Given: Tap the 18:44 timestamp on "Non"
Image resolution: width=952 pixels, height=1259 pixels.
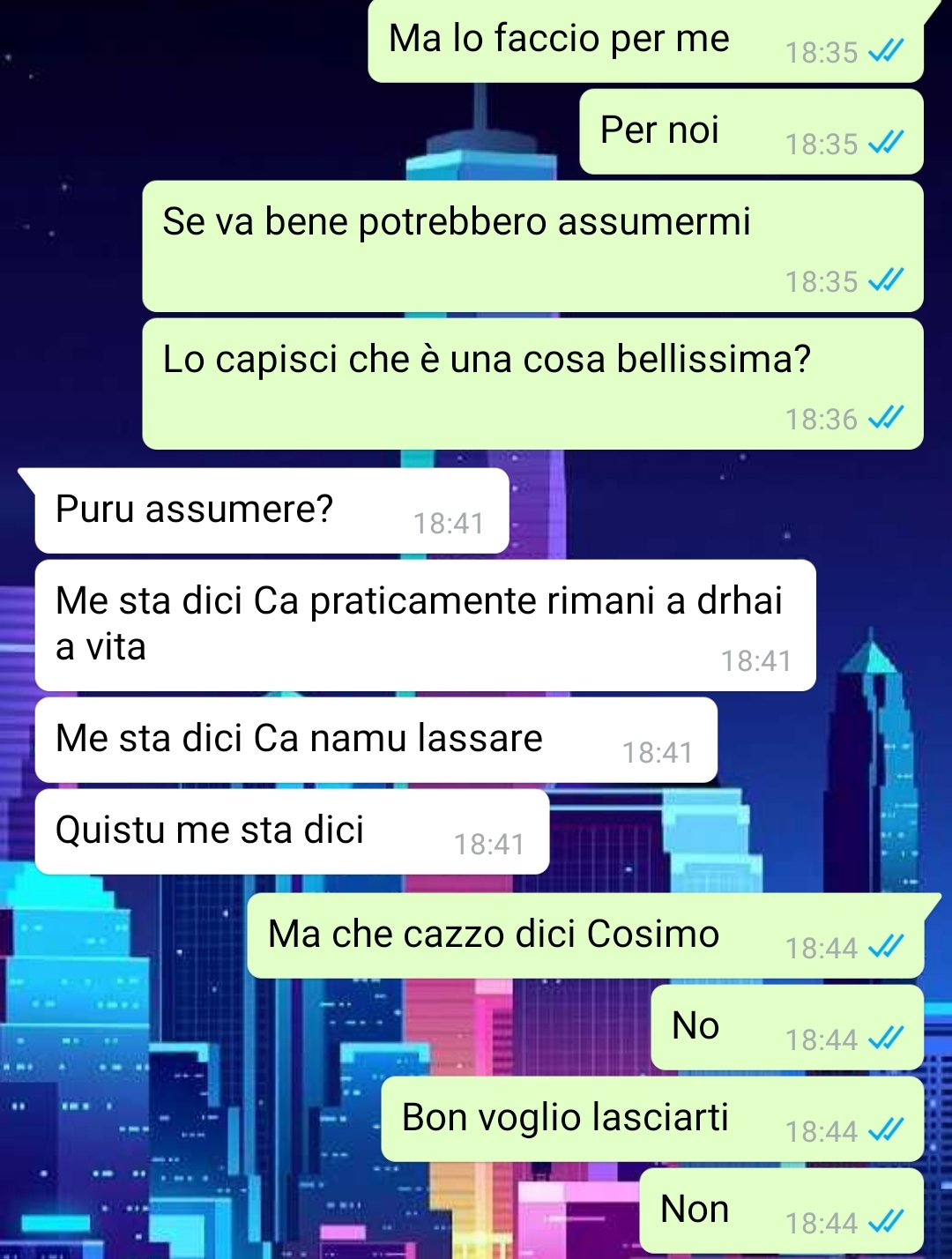Looking at the screenshot, I should (x=822, y=1224).
